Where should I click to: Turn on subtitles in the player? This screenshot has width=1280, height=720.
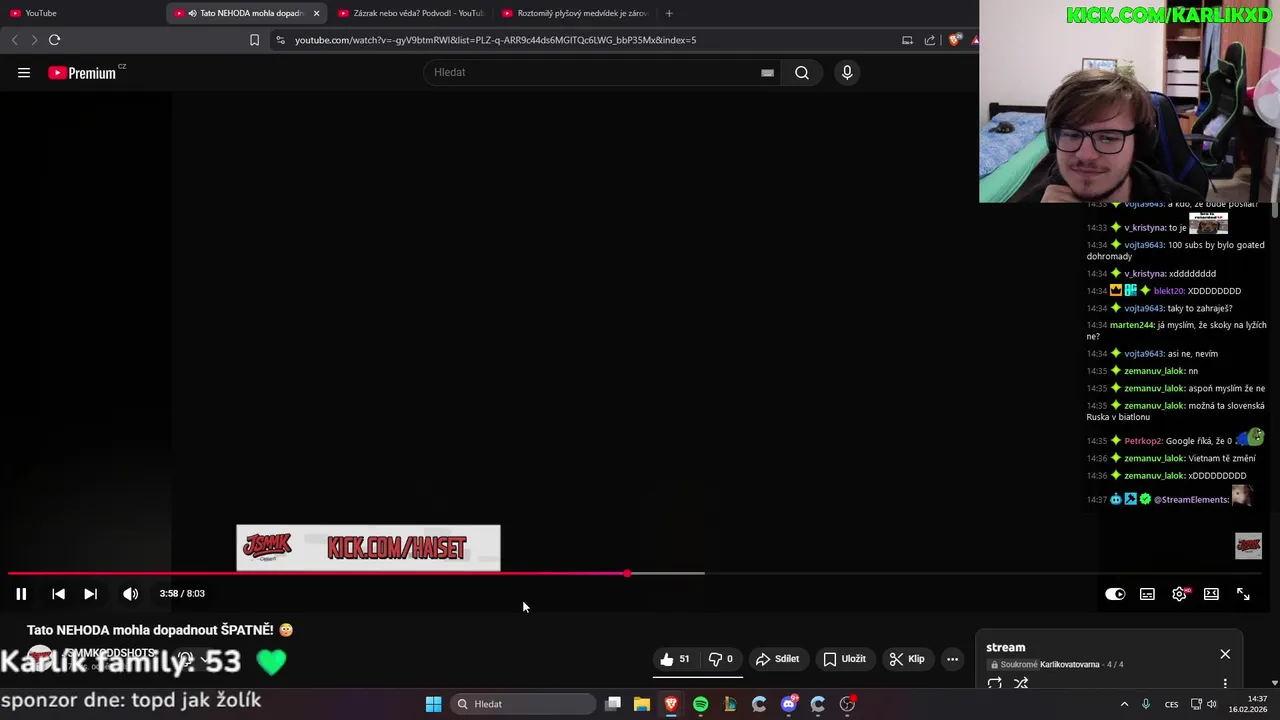[1147, 594]
